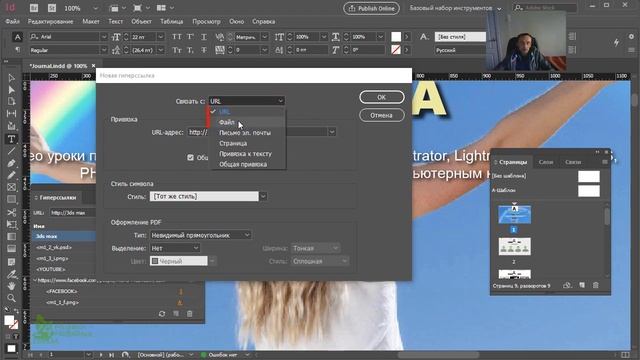This screenshot has height=360, width=640.
Task: Click the paragraph formatting controls icon
Action: 17,50
